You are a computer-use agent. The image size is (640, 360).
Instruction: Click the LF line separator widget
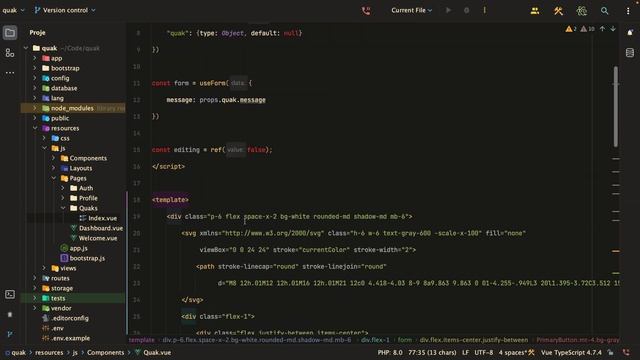tap(465, 353)
